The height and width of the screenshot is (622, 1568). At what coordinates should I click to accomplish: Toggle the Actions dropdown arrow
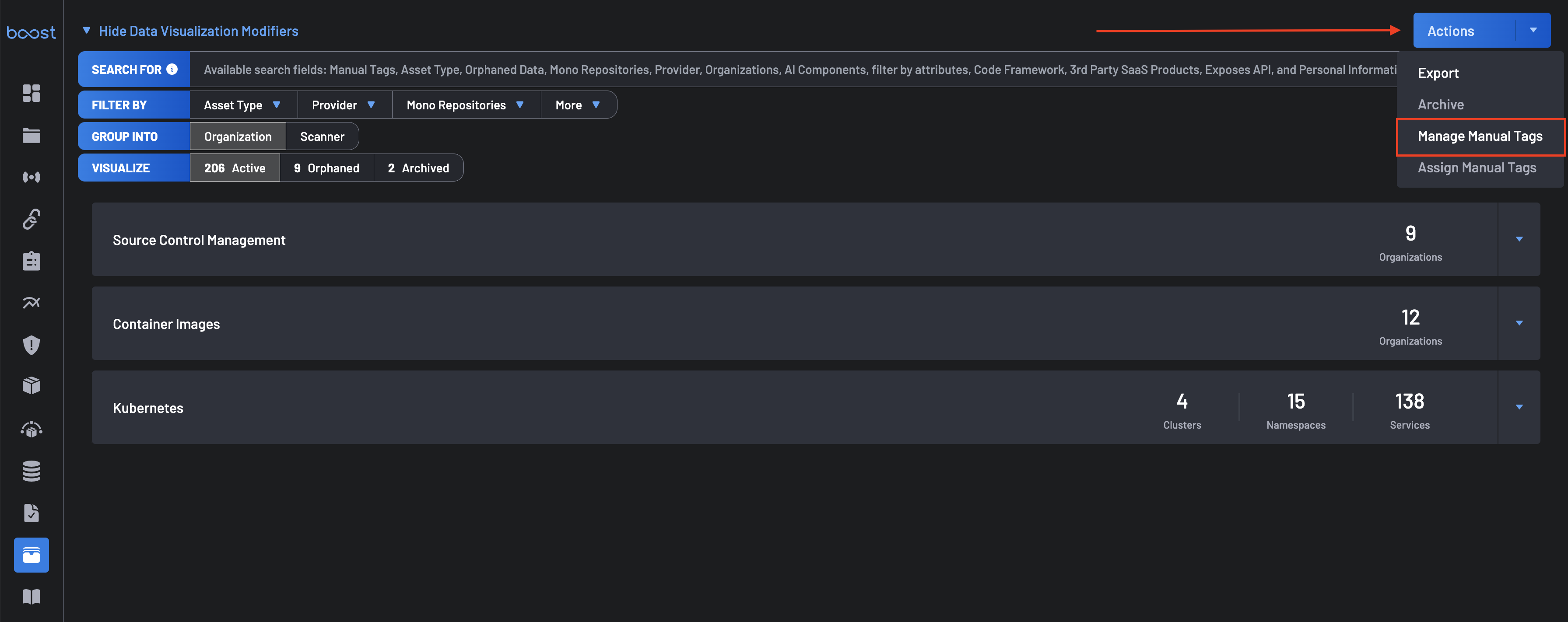coord(1533,31)
